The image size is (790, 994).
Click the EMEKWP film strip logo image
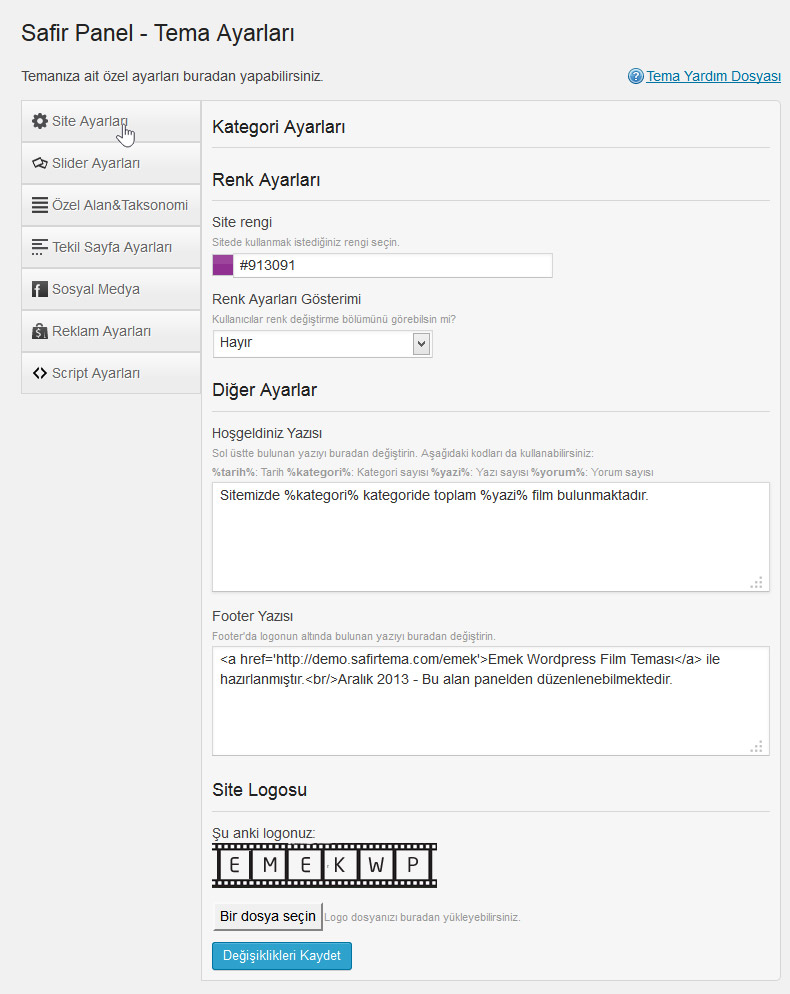click(325, 865)
